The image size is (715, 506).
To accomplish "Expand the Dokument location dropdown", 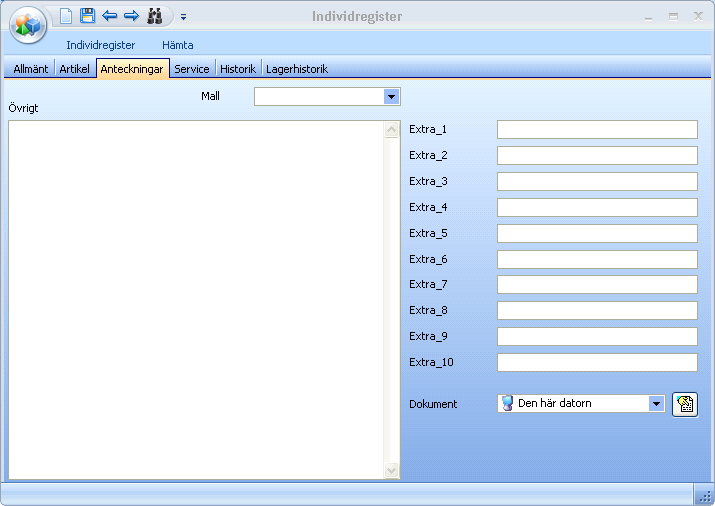I will (x=656, y=404).
